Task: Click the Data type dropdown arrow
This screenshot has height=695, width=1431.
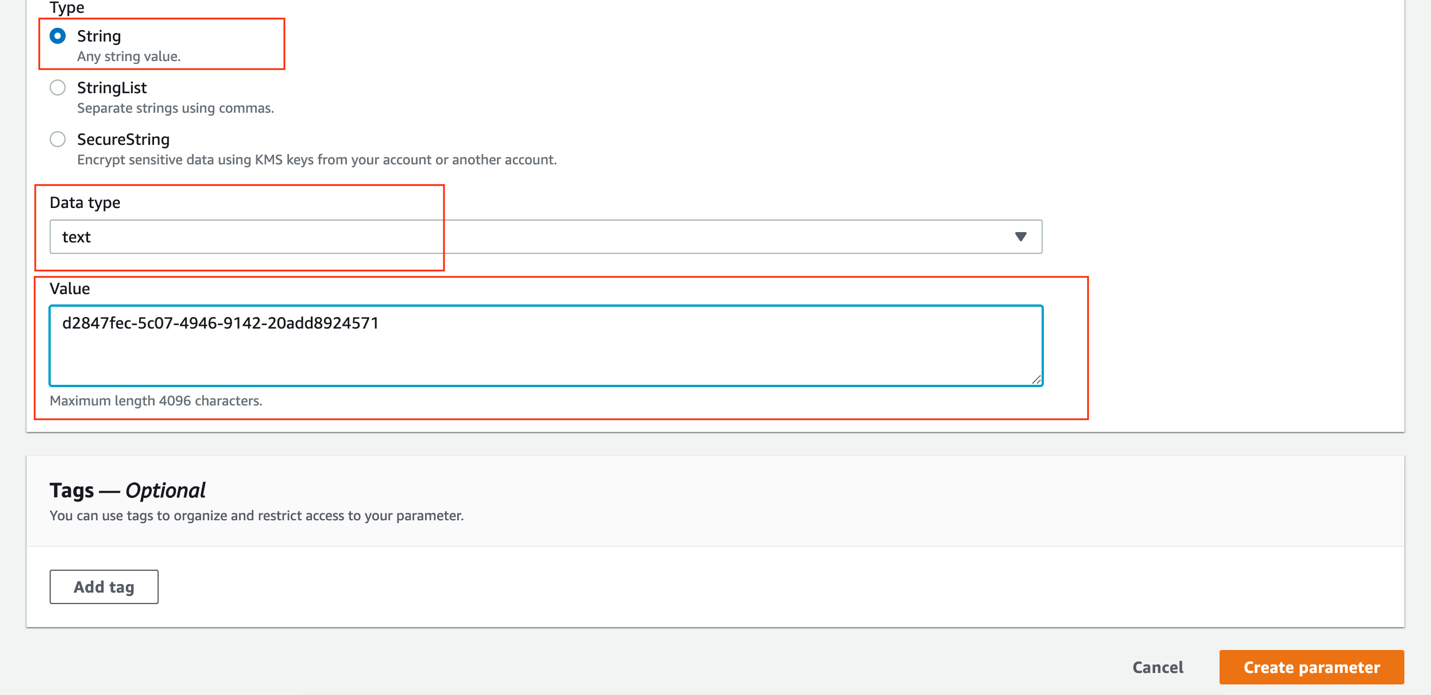Action: click(x=1020, y=237)
